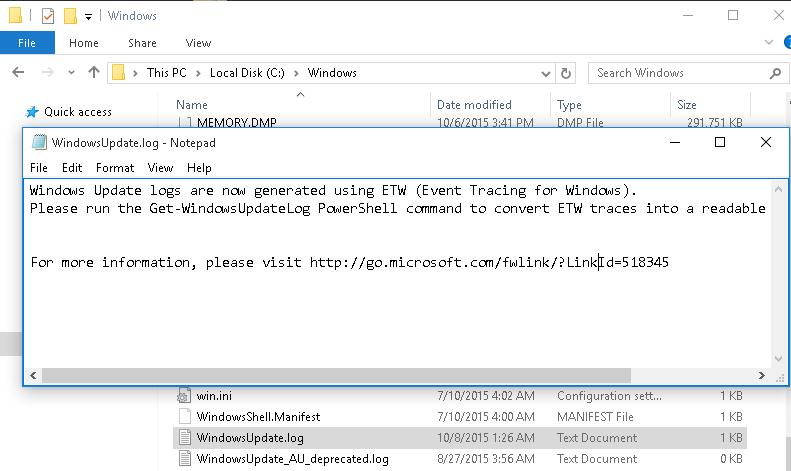
Task: Refresh the Windows folder view
Action: point(566,74)
